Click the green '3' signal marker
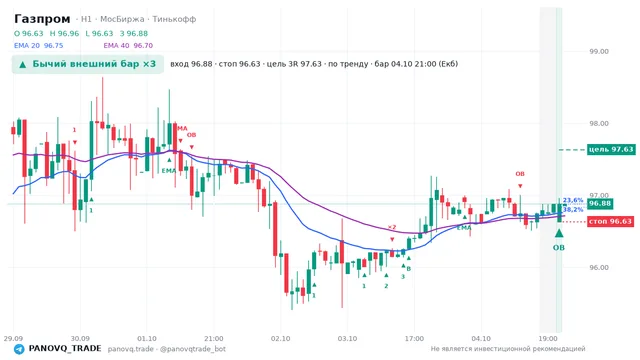 pos(403,277)
